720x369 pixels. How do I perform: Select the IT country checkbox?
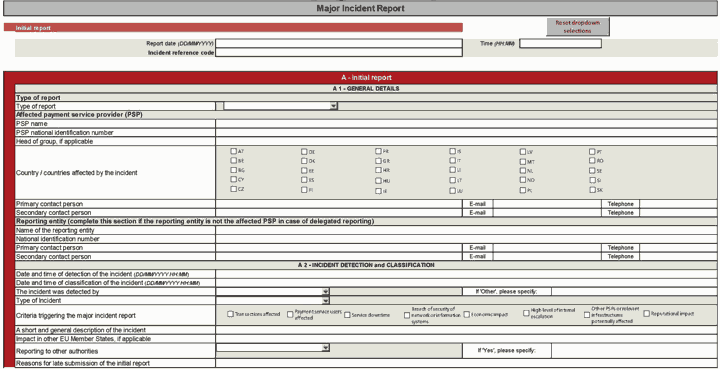coord(452,161)
